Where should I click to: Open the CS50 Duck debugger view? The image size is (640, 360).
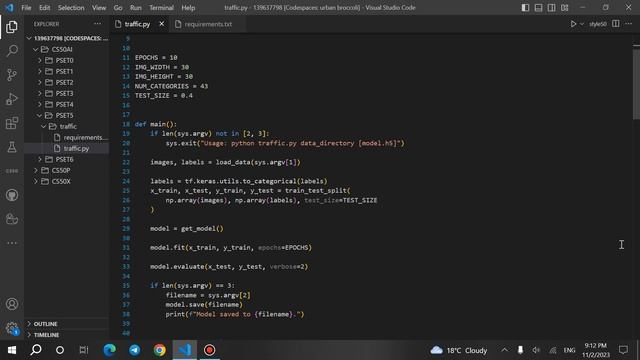click(x=12, y=219)
